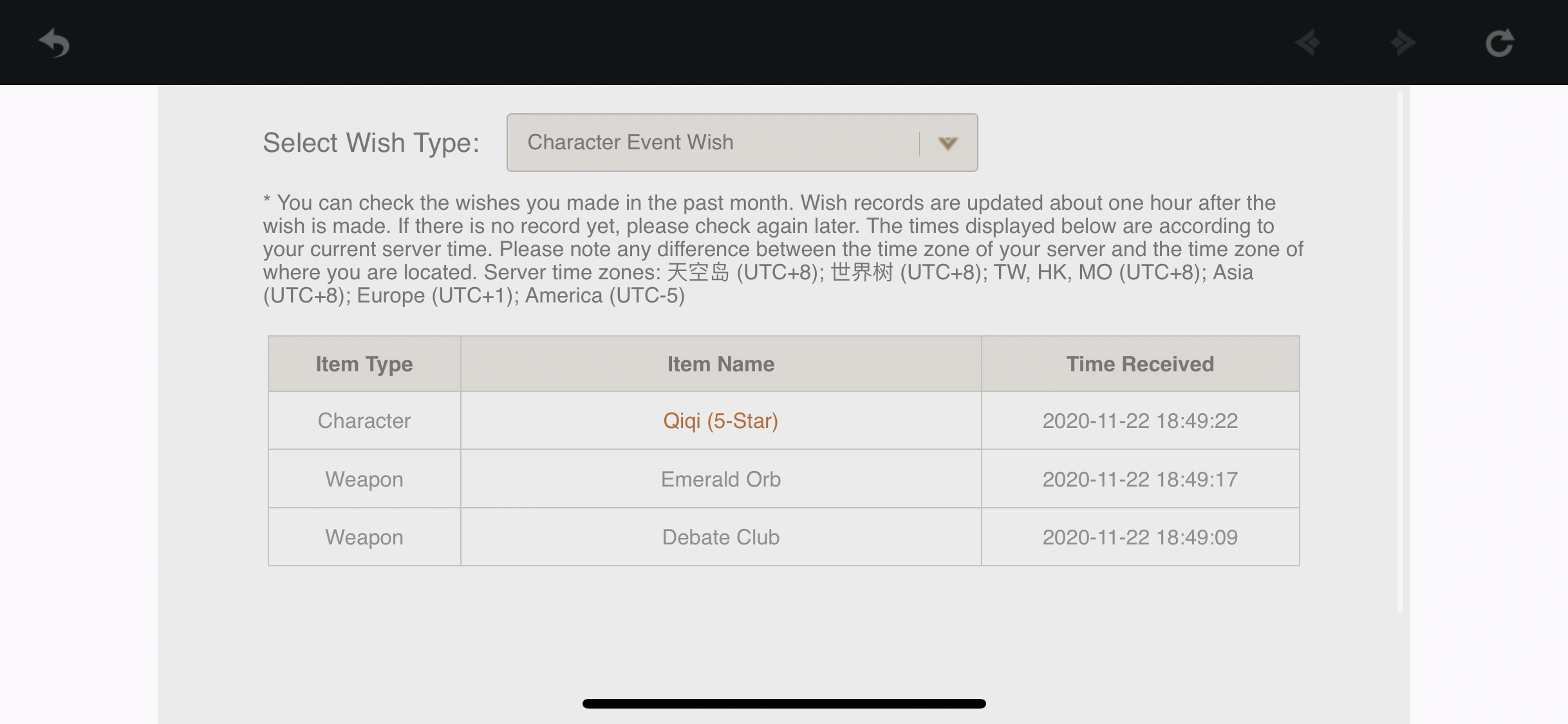Select the Emerald Orb row
This screenshot has height=724, width=1568.
pos(720,479)
